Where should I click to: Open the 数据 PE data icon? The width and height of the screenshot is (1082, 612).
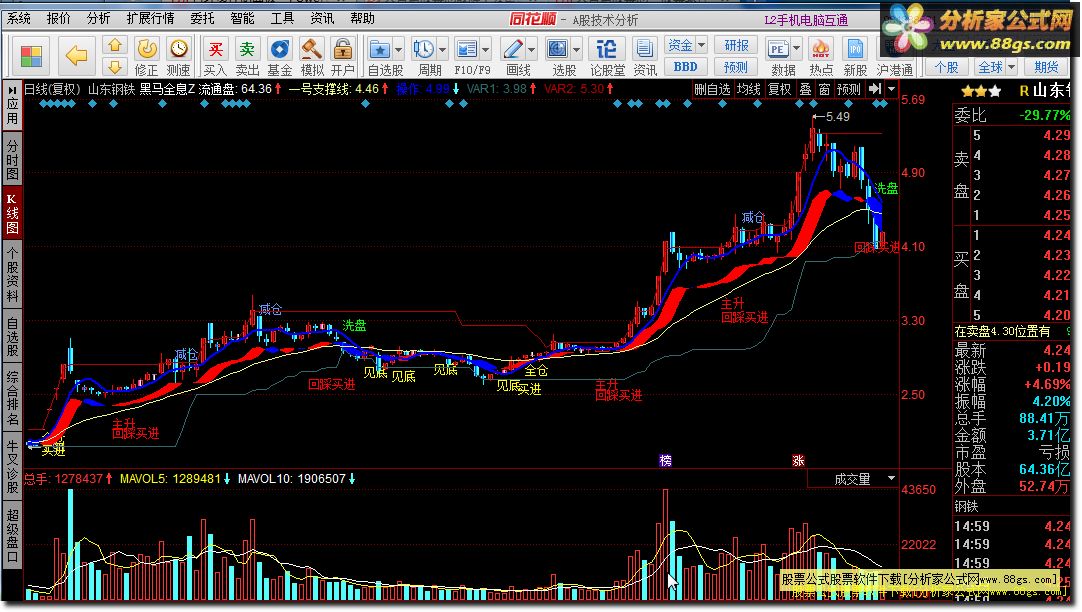778,49
